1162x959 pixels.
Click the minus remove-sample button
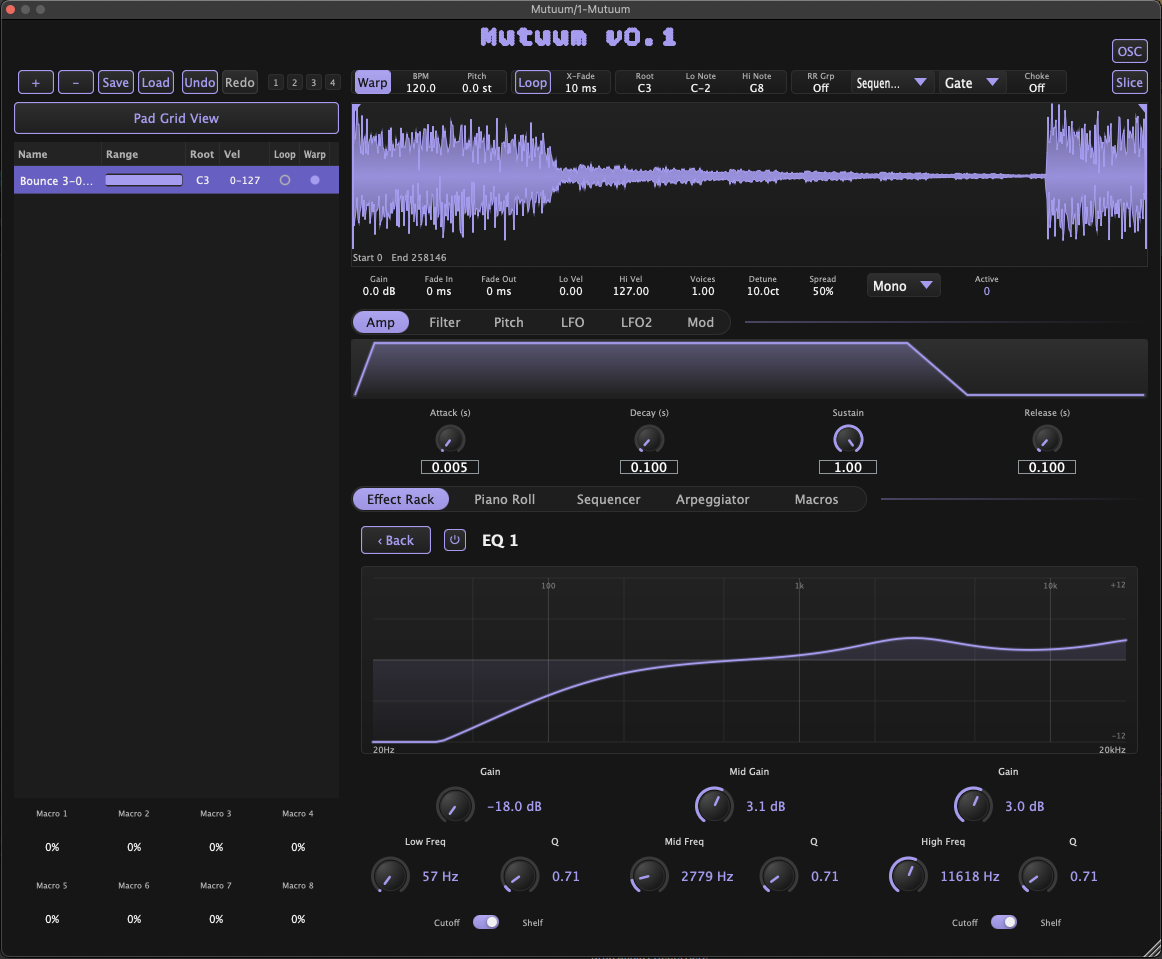(x=76, y=82)
